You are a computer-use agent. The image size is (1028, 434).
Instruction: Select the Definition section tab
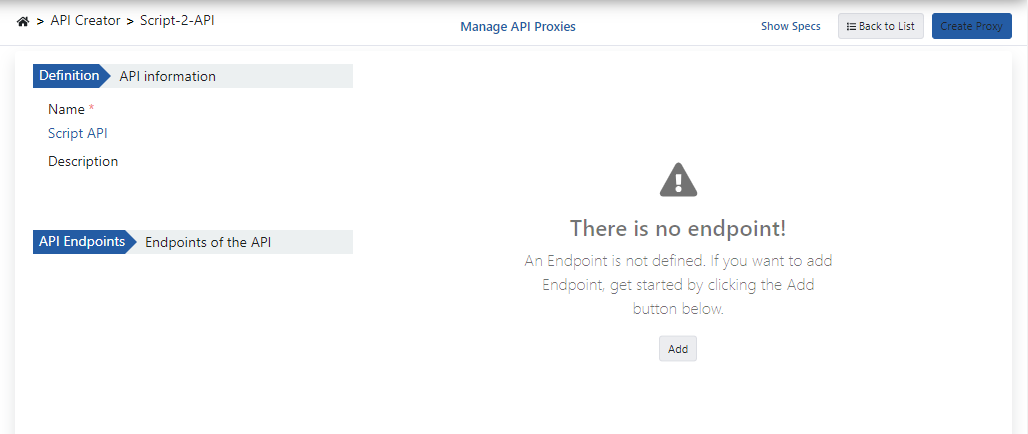(69, 76)
